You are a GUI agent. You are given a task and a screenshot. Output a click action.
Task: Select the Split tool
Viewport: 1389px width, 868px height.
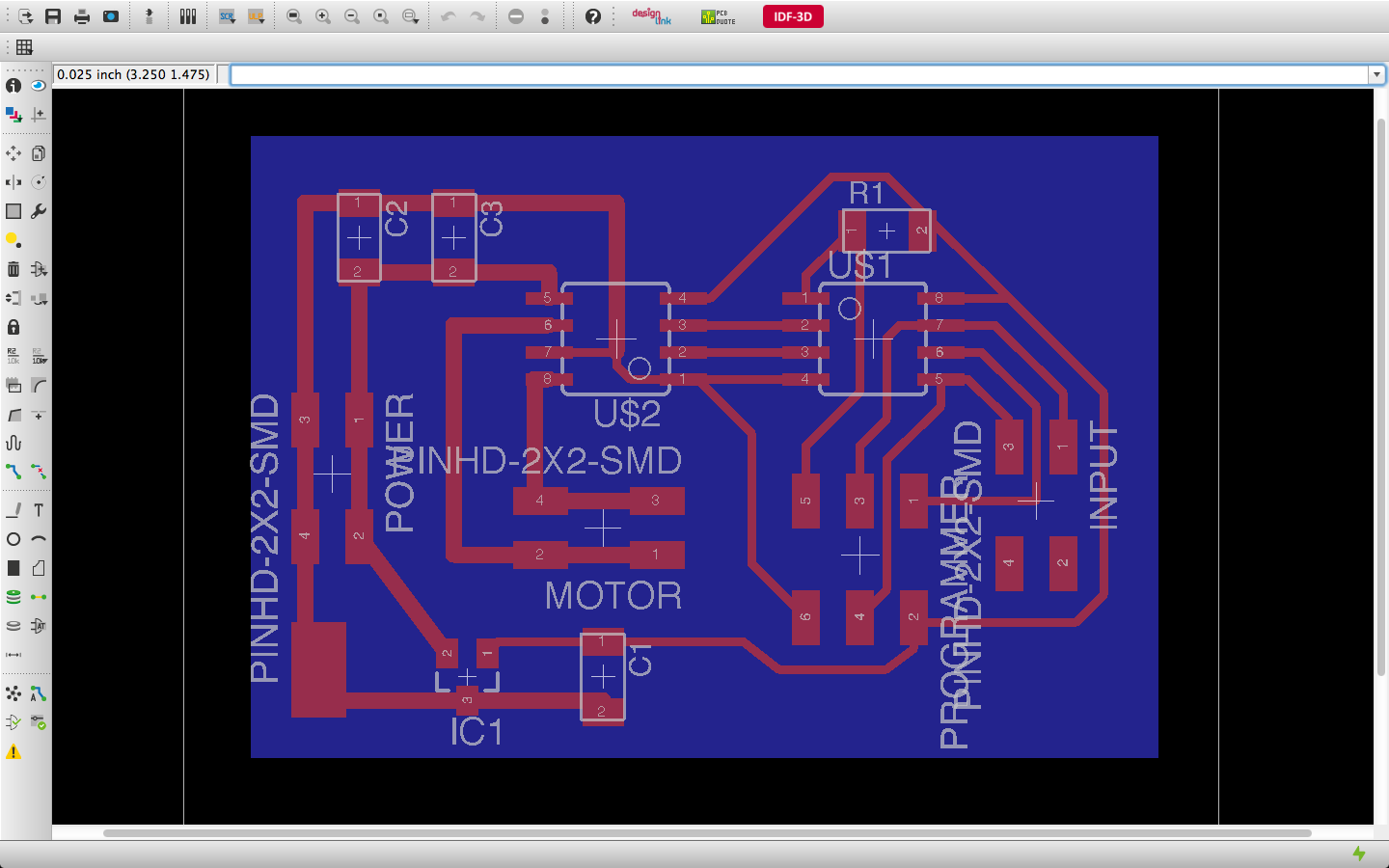coord(14,414)
